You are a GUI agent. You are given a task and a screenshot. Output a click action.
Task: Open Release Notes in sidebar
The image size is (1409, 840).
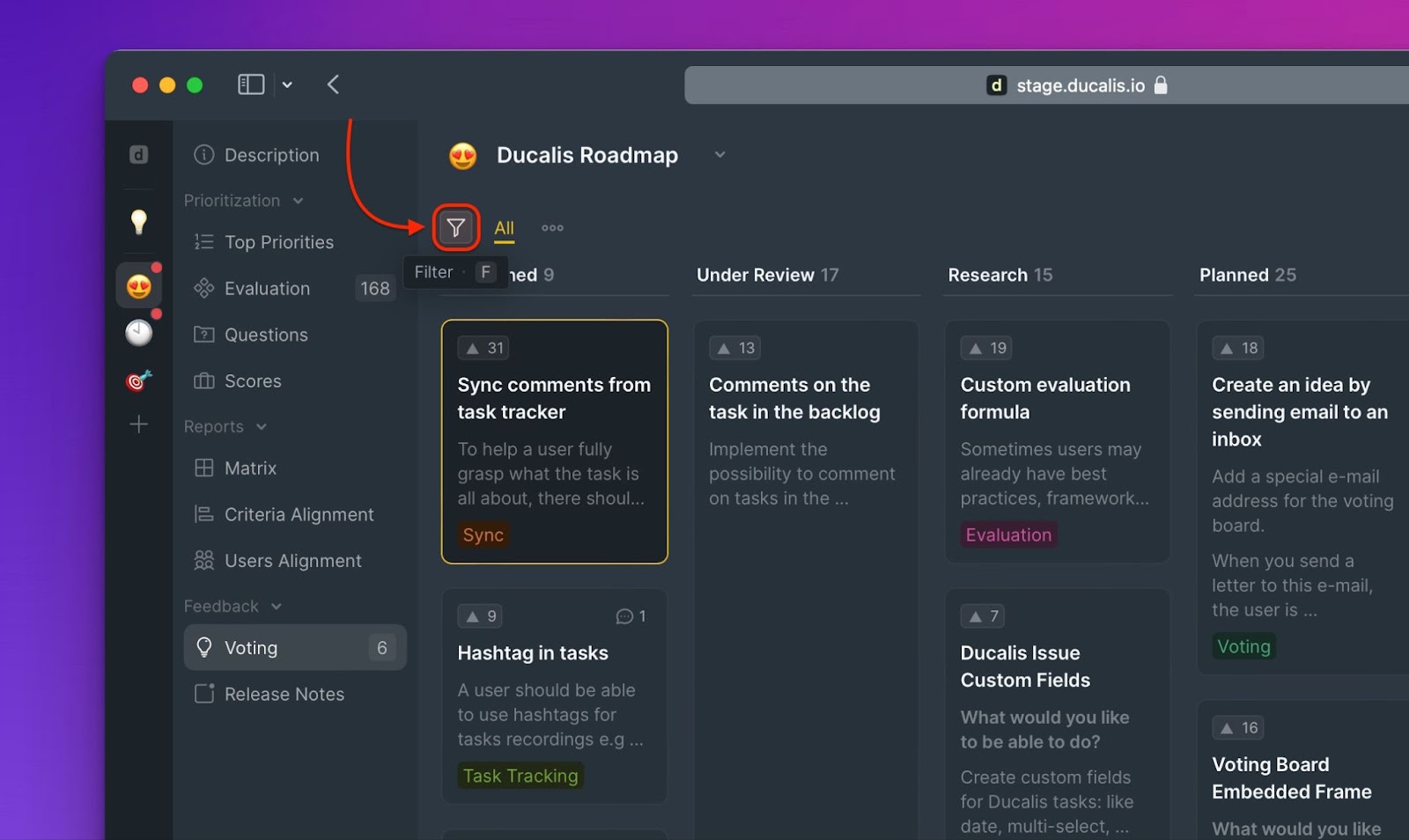[x=284, y=694]
